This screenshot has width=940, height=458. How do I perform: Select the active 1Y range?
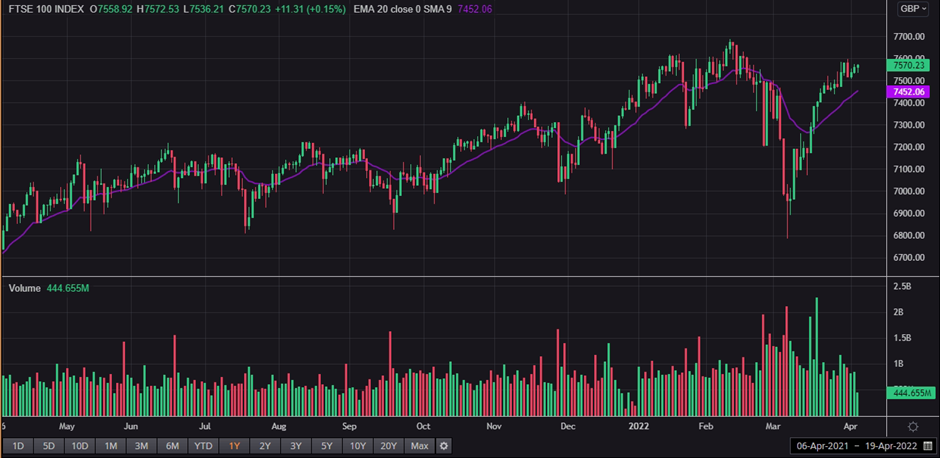[234, 446]
